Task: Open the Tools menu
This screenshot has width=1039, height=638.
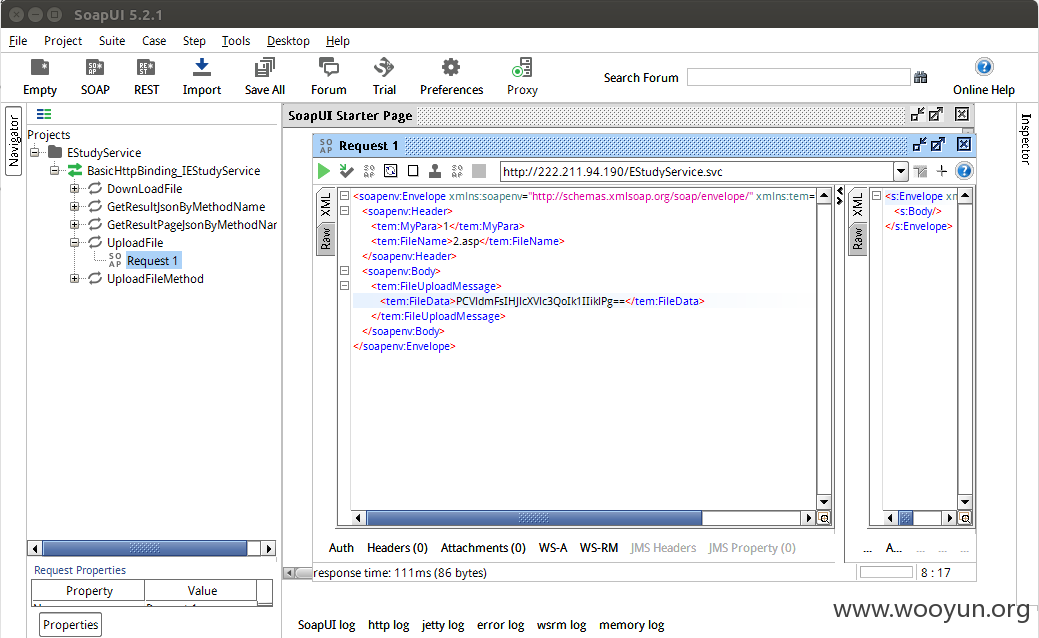Action: (x=236, y=40)
